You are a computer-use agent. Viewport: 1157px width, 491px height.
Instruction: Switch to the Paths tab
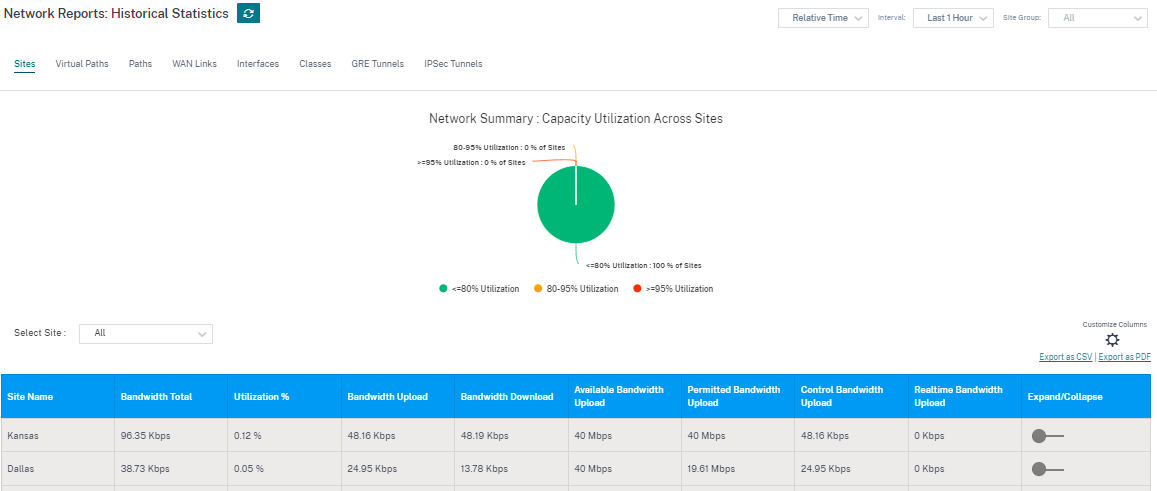[x=140, y=64]
